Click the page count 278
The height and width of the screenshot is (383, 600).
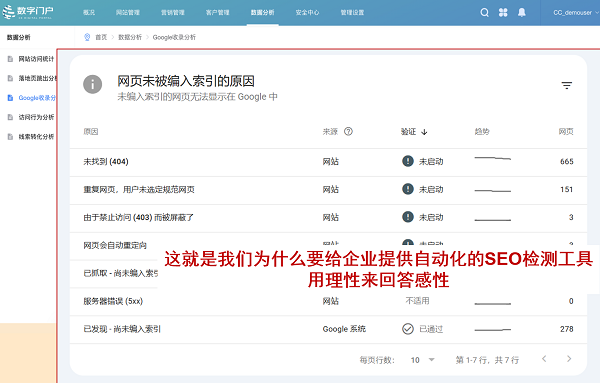567,329
